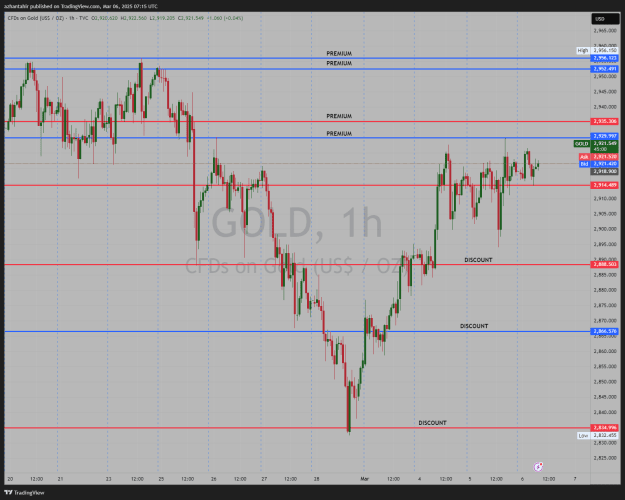Click PREMIUM text above the 2,956.123 line
The width and height of the screenshot is (625, 500).
[339, 53]
